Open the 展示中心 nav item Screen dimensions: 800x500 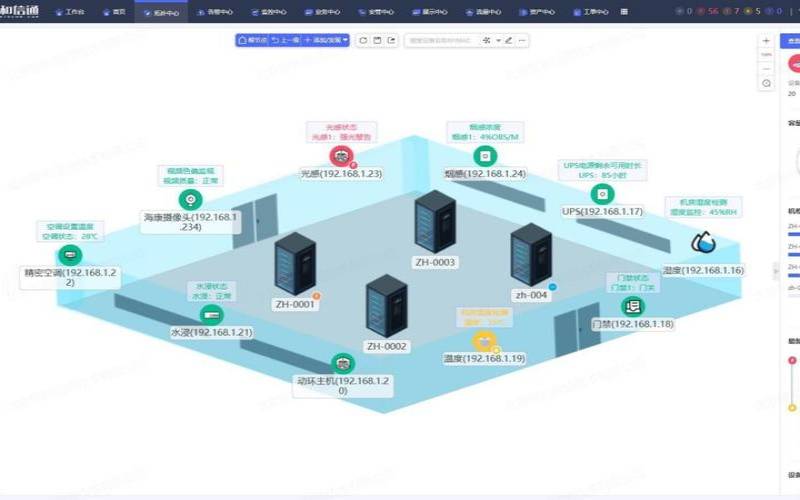point(430,12)
